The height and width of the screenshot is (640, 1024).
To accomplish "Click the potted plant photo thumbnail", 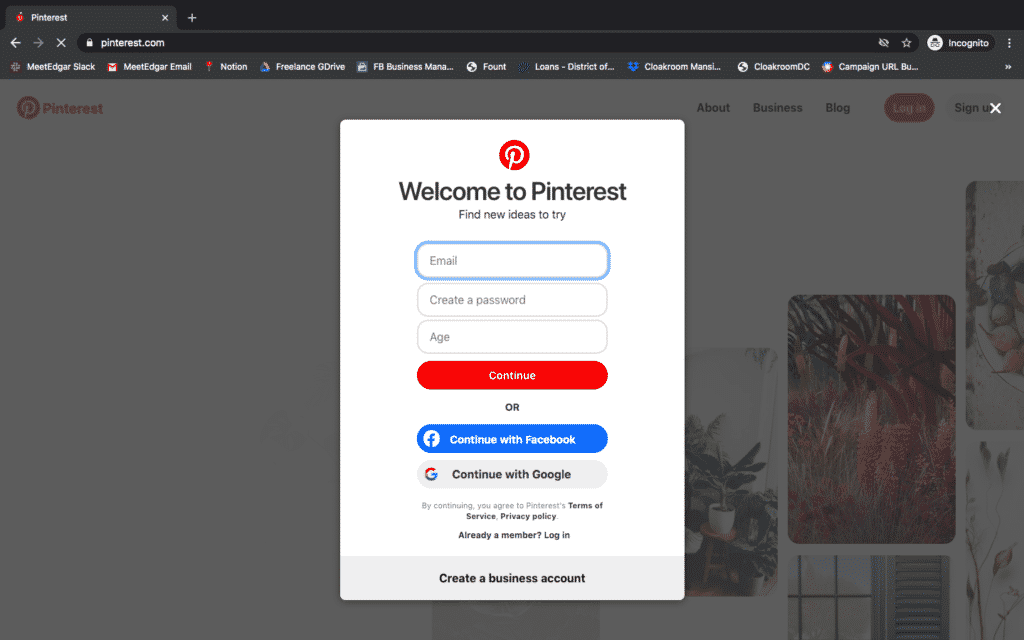I will click(x=731, y=472).
